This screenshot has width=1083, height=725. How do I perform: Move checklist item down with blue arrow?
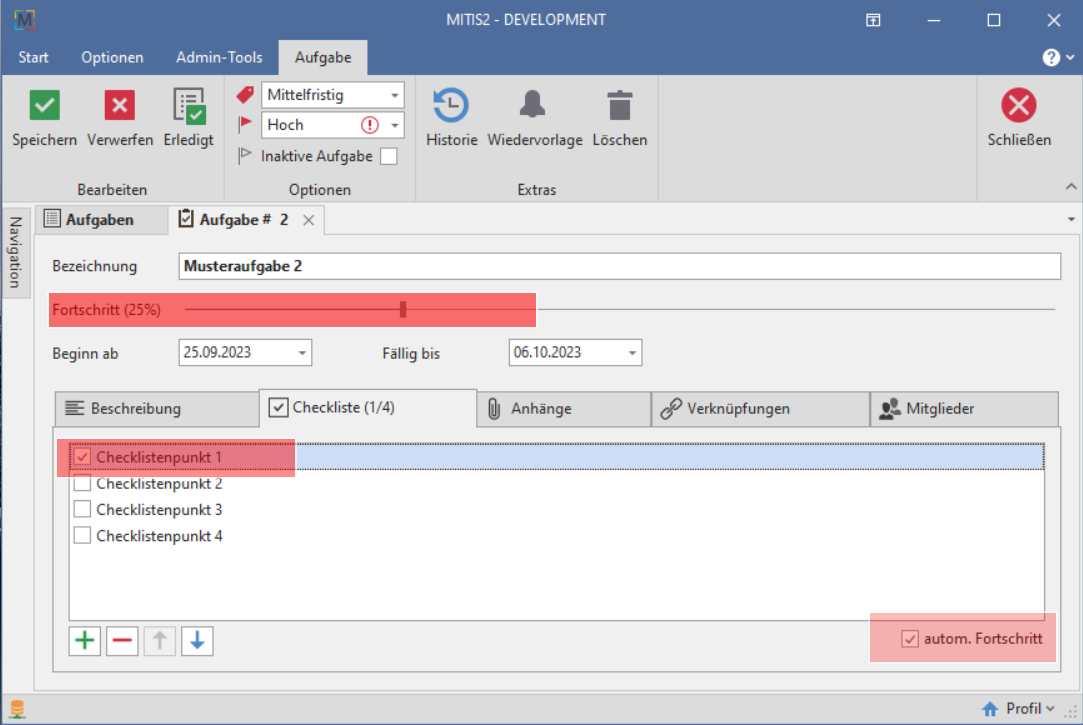(197, 641)
